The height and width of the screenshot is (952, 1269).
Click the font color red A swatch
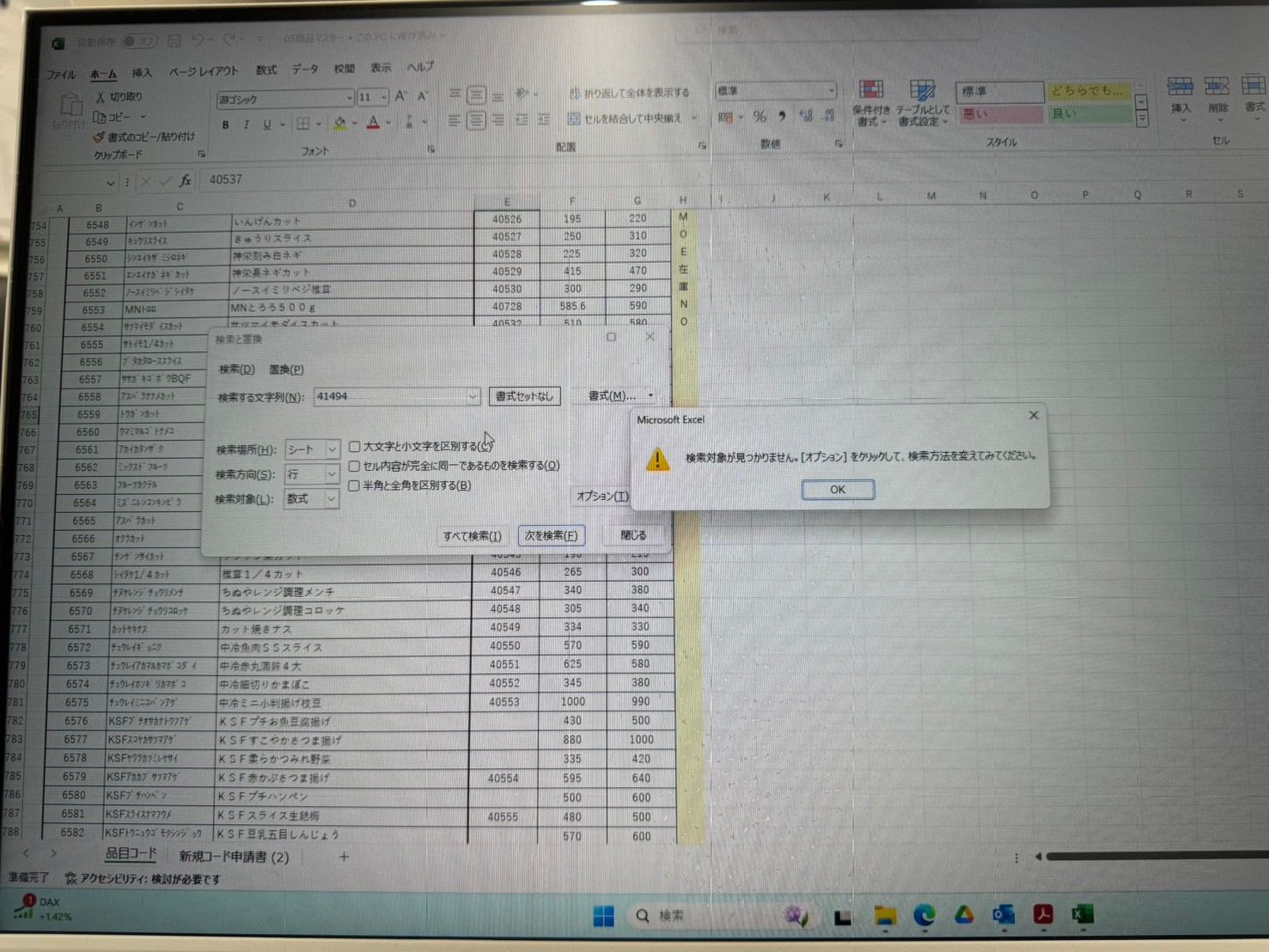click(x=373, y=124)
